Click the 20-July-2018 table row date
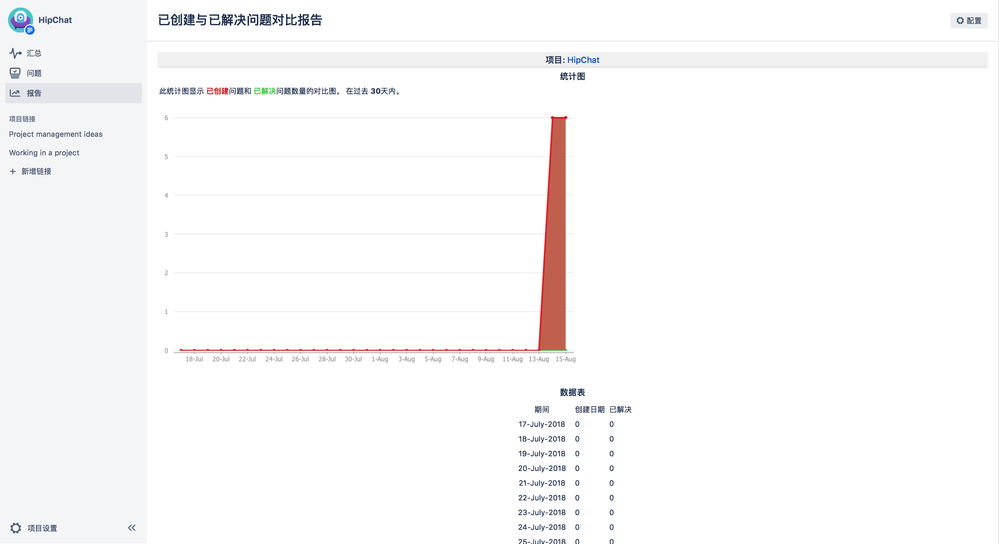The height and width of the screenshot is (544, 999). [542, 468]
